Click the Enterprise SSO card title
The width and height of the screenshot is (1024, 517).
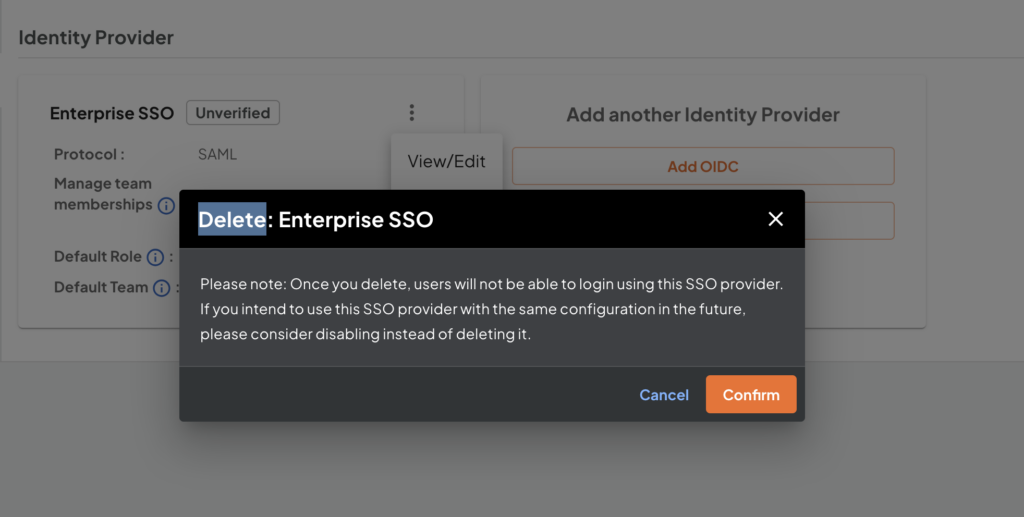[x=112, y=114]
